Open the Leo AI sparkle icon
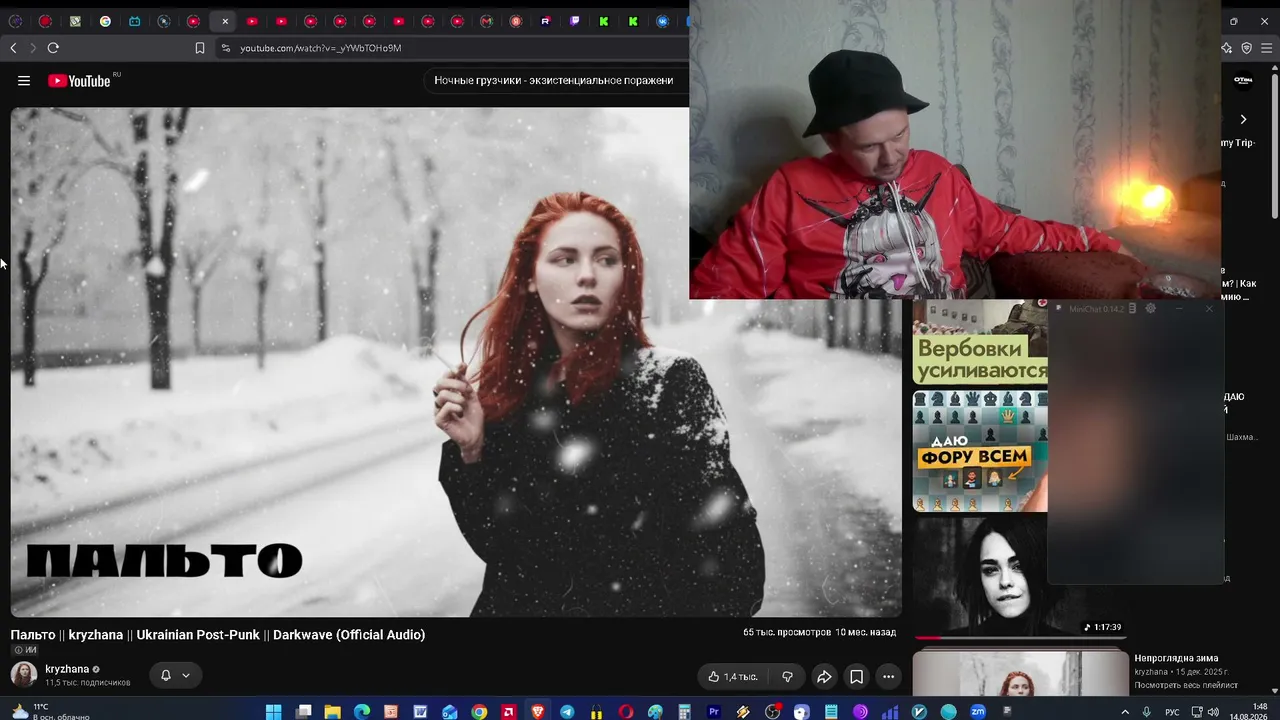Image resolution: width=1280 pixels, height=720 pixels. [x=1227, y=48]
